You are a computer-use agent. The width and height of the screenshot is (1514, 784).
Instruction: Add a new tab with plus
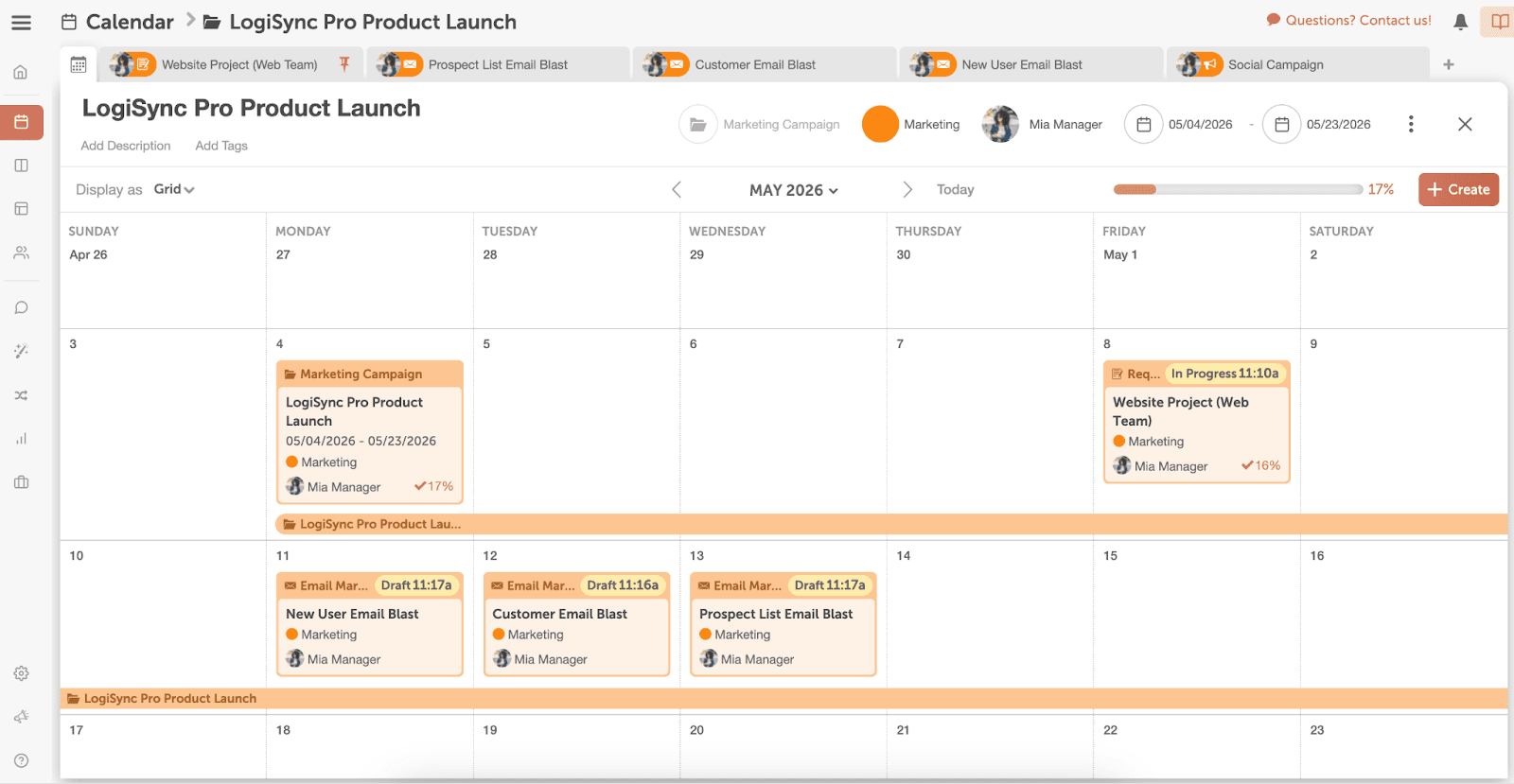click(1448, 64)
